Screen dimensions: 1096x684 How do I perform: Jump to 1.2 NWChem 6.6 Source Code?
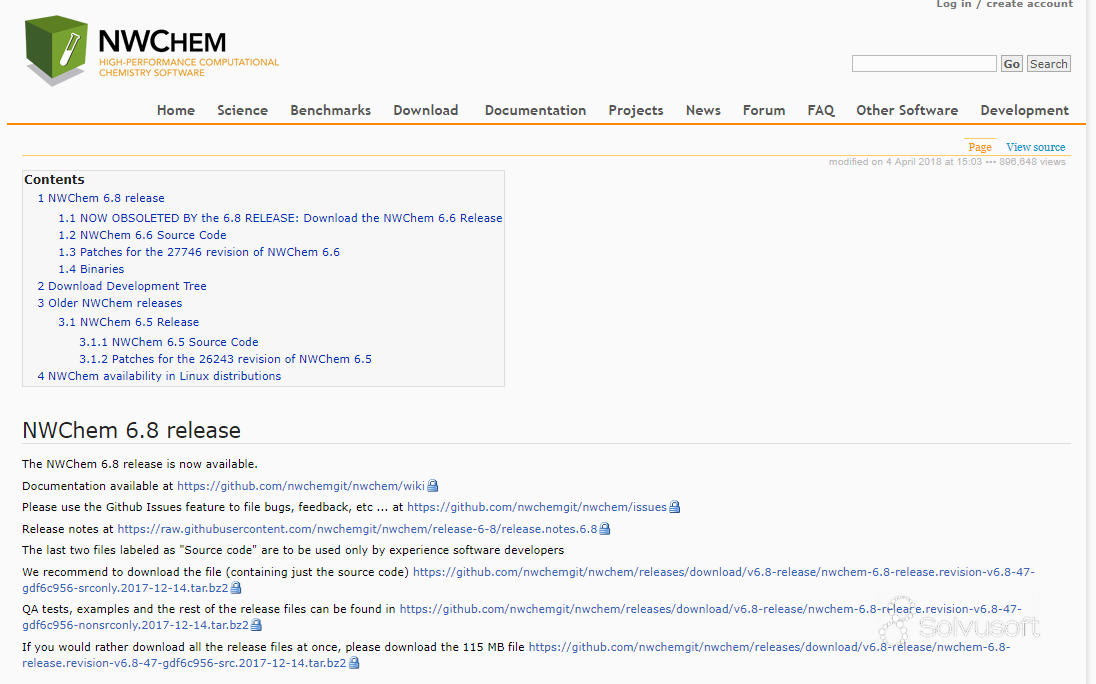tap(142, 235)
